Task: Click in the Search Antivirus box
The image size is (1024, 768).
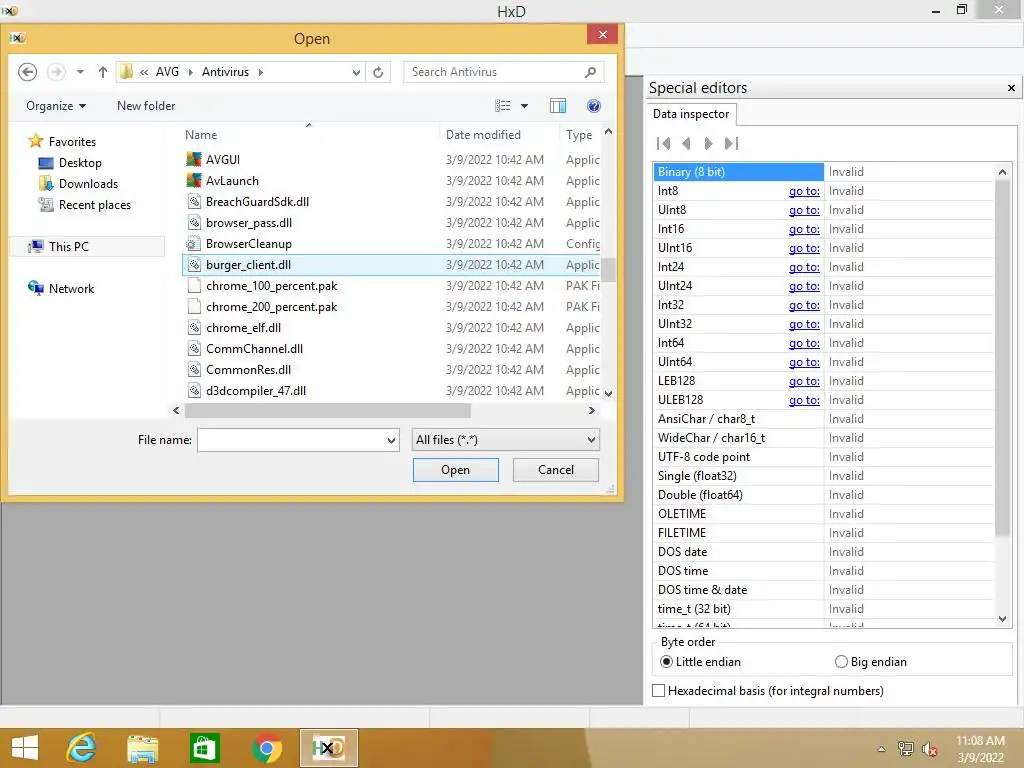Action: pyautogui.click(x=493, y=72)
